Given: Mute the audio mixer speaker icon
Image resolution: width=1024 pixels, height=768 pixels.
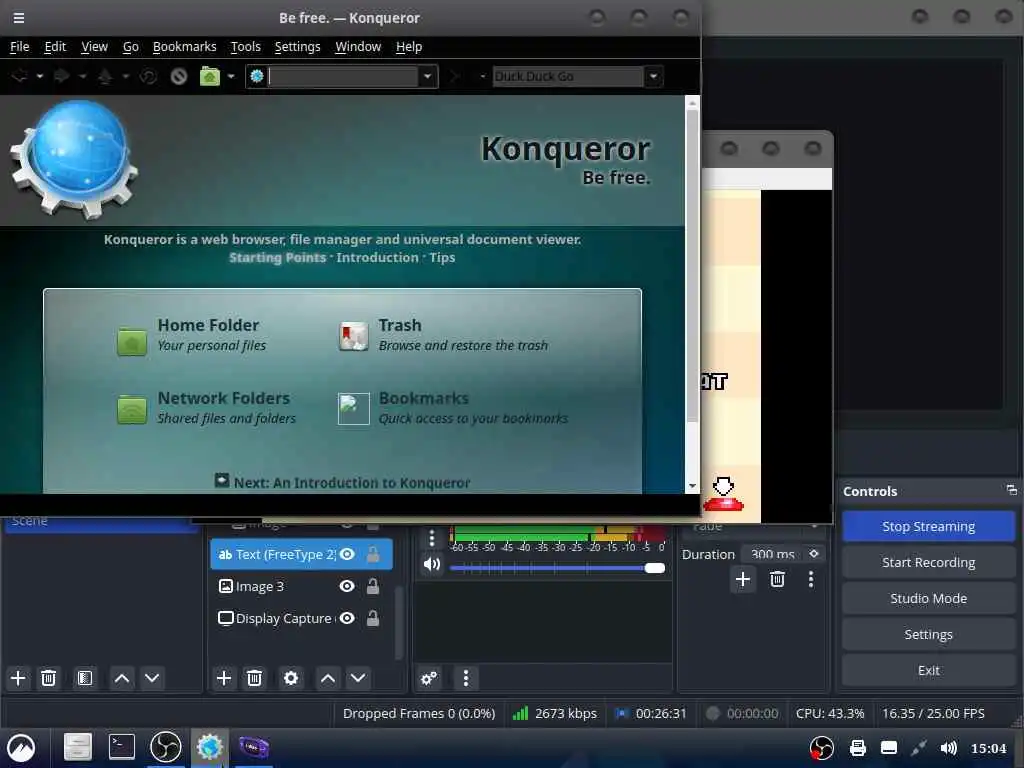Looking at the screenshot, I should point(432,564).
